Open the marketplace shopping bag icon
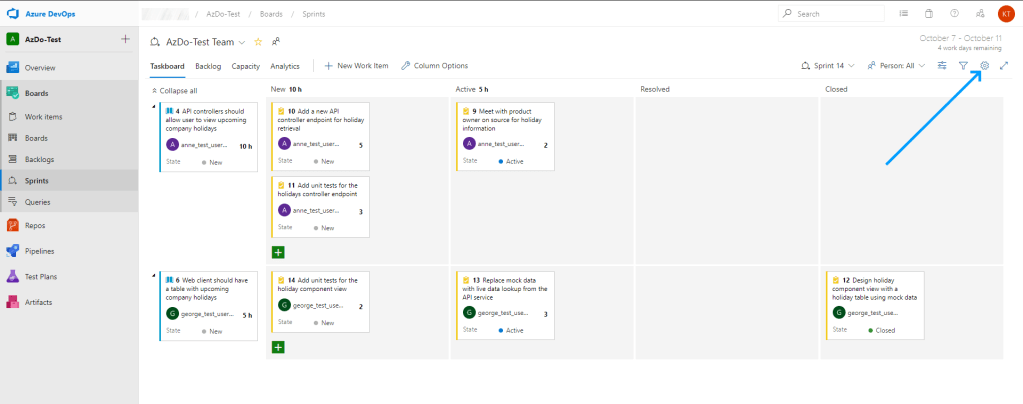1023x404 pixels. 928,14
